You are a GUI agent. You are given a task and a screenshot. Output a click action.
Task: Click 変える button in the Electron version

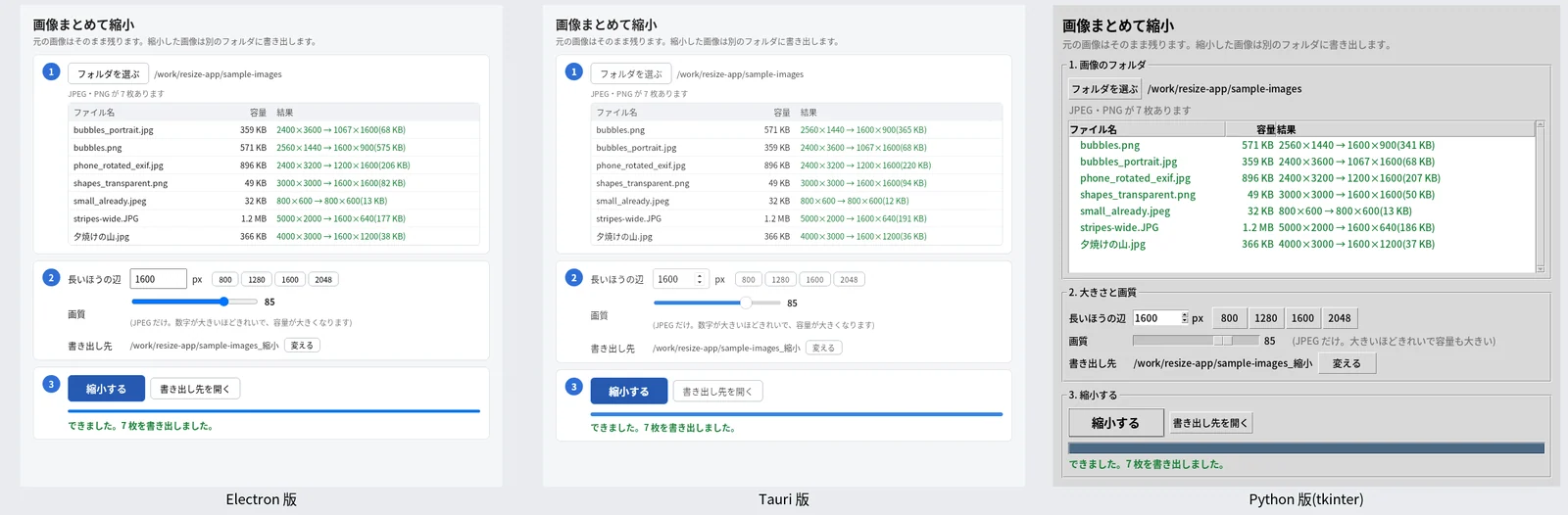303,346
